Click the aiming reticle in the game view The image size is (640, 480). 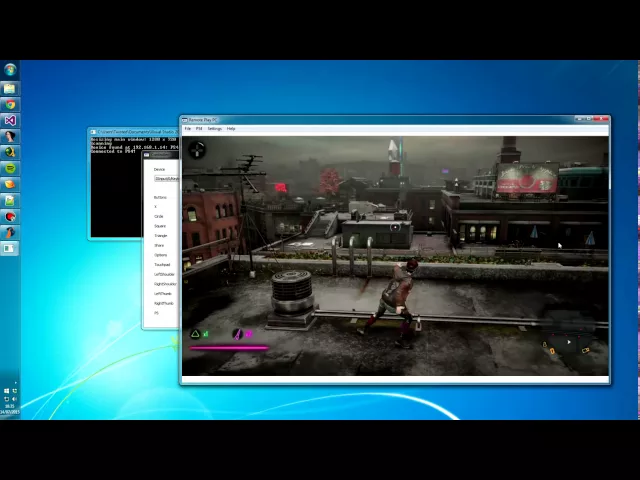(x=395, y=227)
